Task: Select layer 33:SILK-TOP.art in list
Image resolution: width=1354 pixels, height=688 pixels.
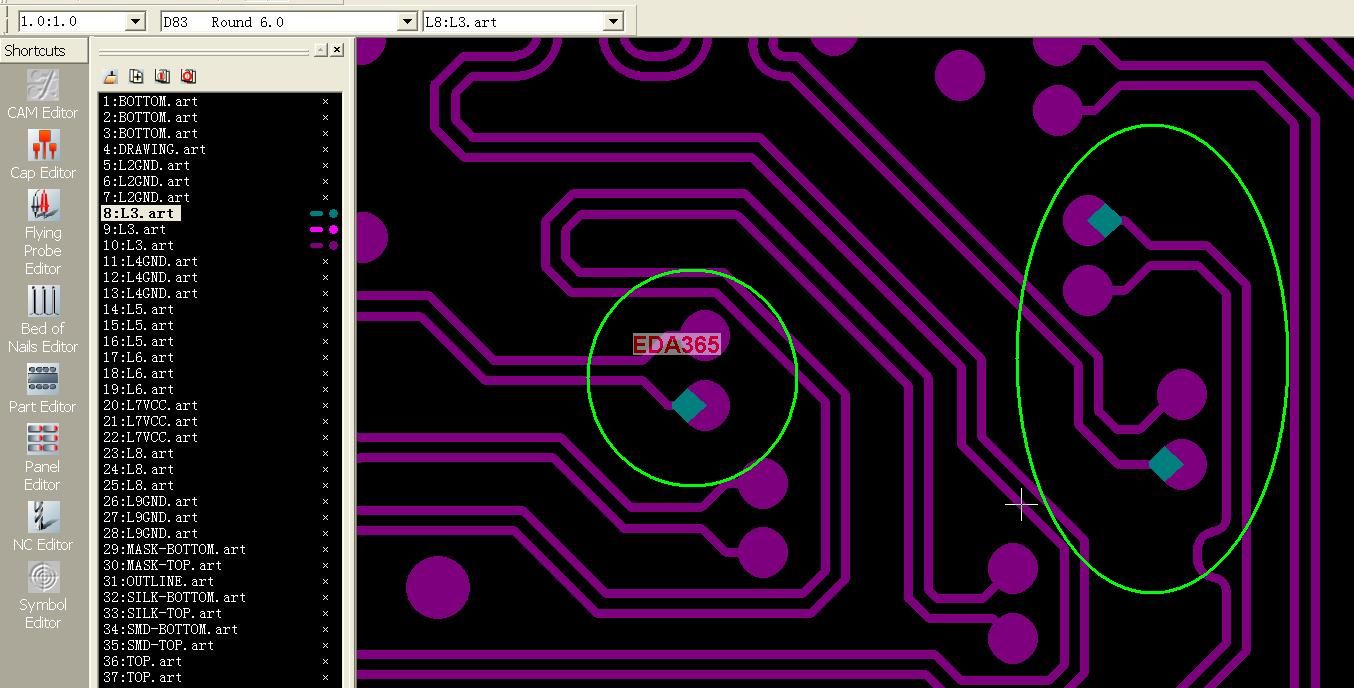Action: pyautogui.click(x=162, y=613)
